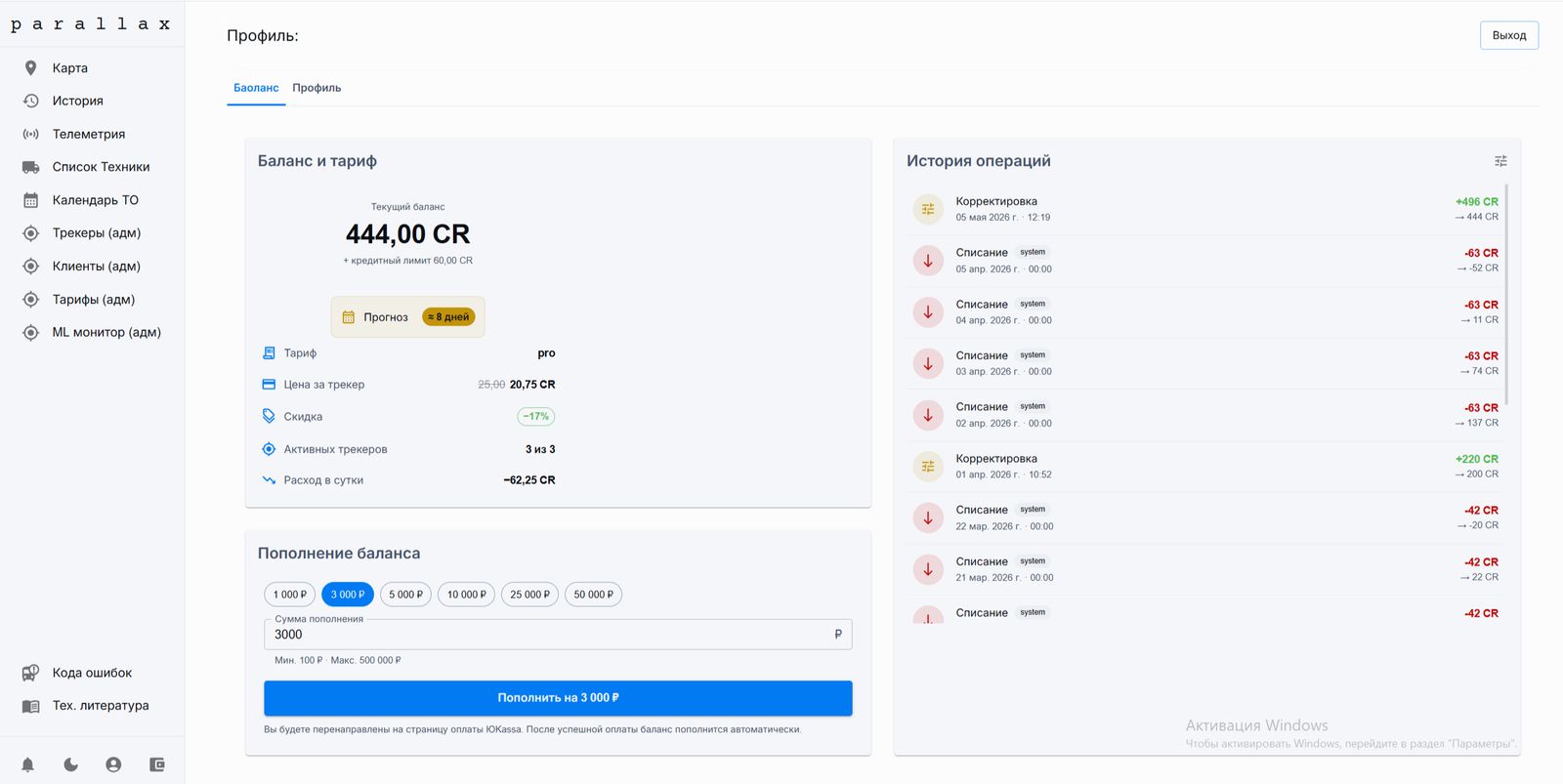Click the −17% discount badge
The image size is (1563, 784).
click(x=535, y=417)
